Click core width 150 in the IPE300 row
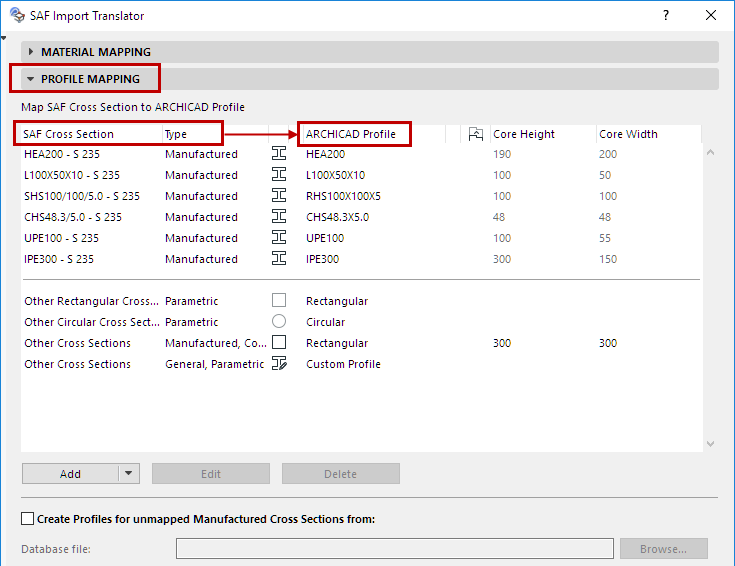Viewport: 735px width, 566px height. pos(608,259)
